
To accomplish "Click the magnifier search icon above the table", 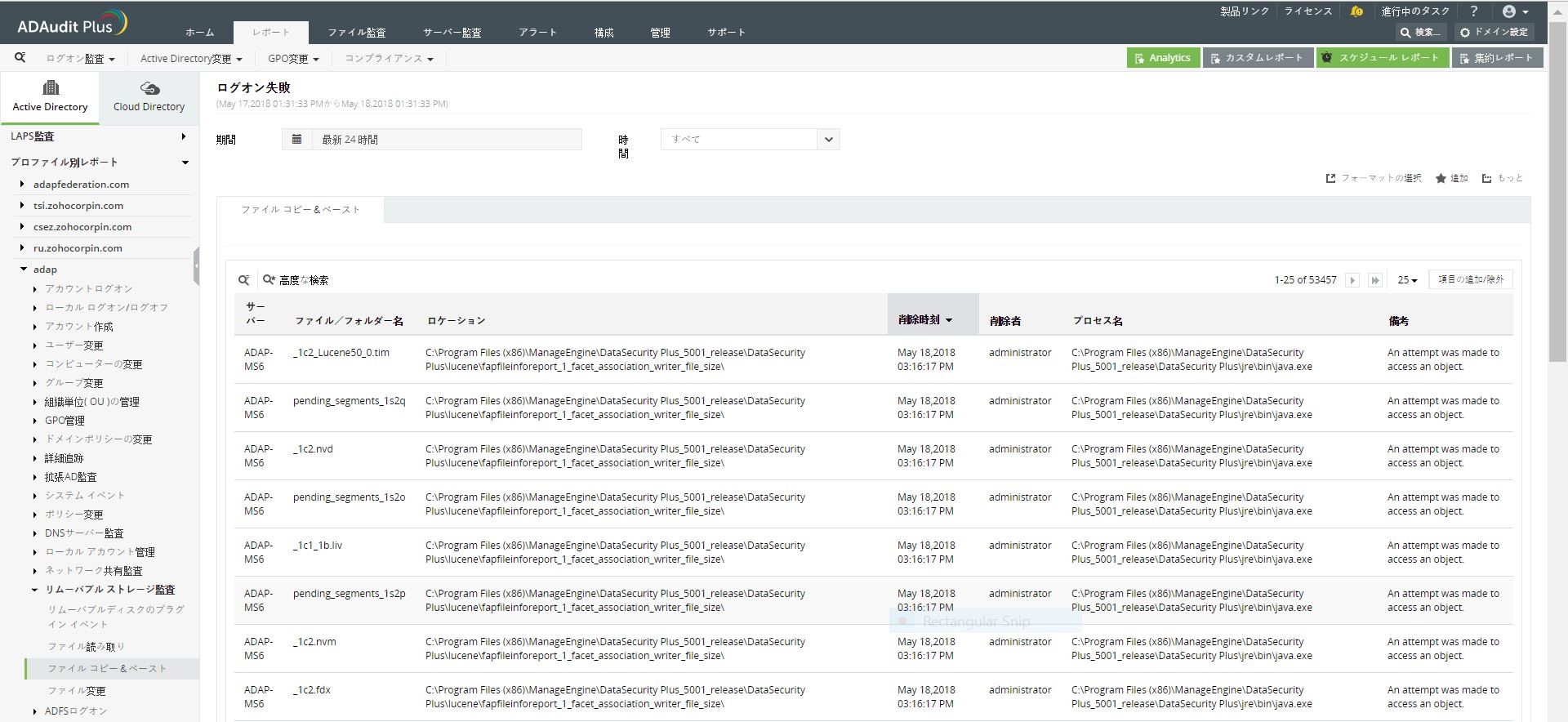I will pos(243,280).
